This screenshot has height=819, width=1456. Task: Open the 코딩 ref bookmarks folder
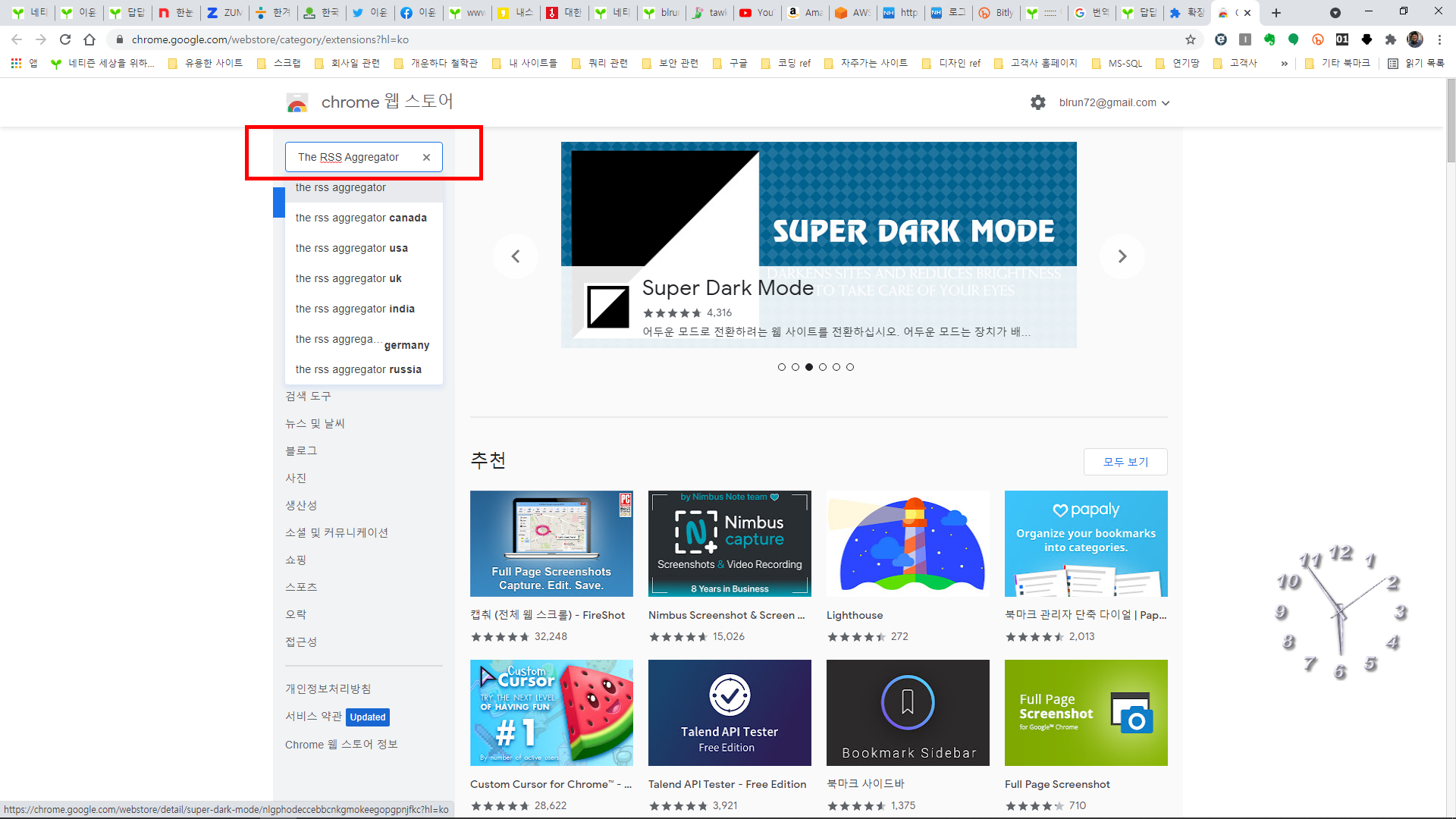[x=786, y=64]
